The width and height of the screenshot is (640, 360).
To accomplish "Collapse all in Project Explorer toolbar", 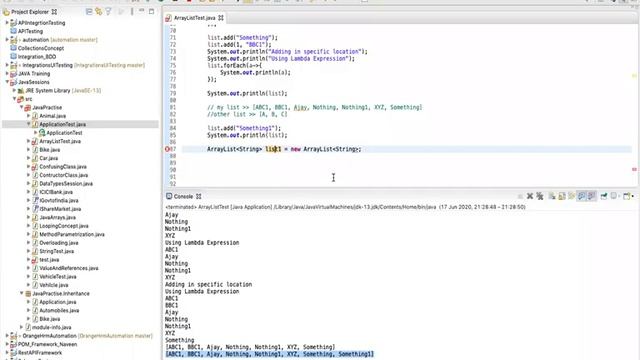I will coord(89,12).
